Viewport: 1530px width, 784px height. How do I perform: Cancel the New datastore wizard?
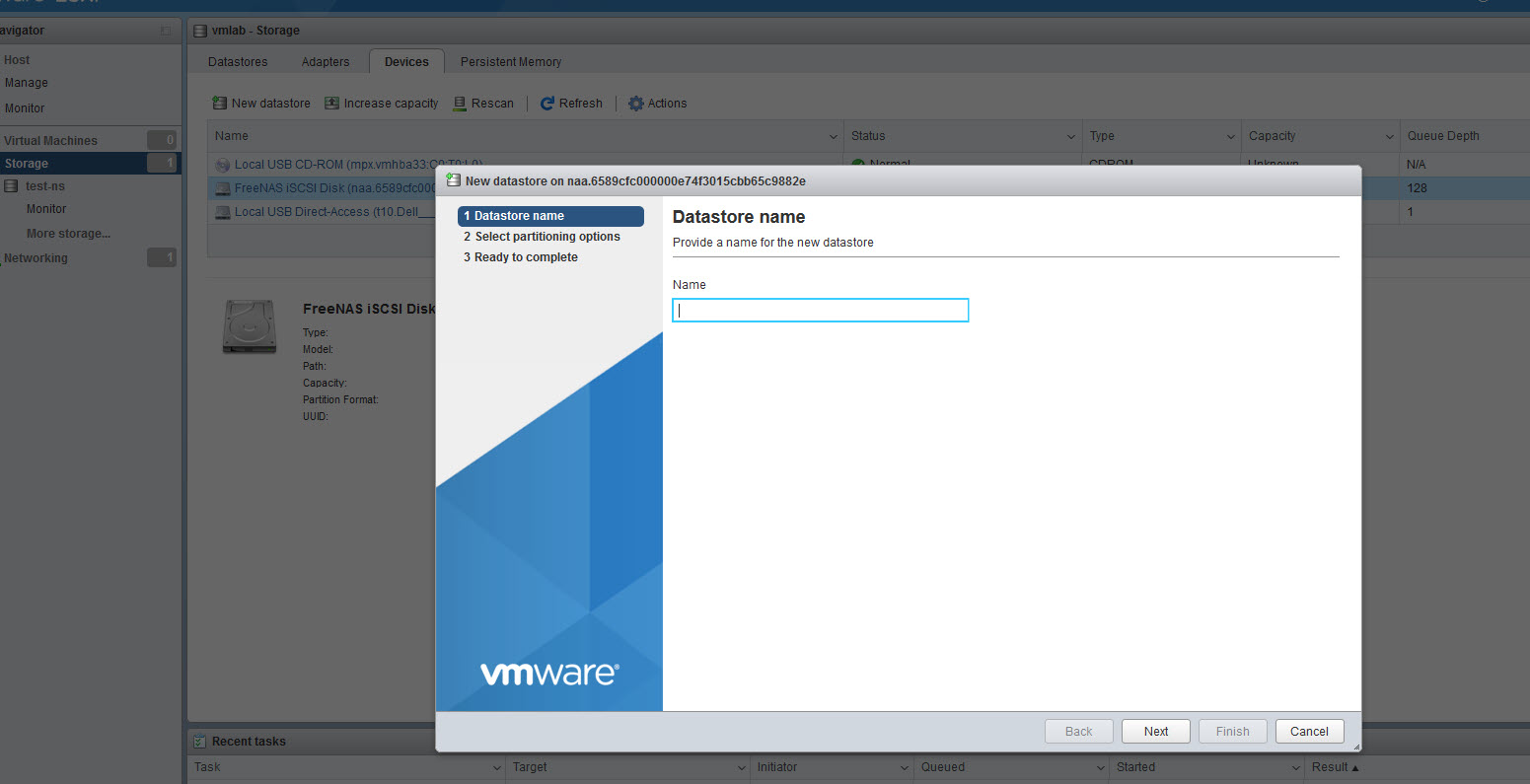pos(1309,732)
